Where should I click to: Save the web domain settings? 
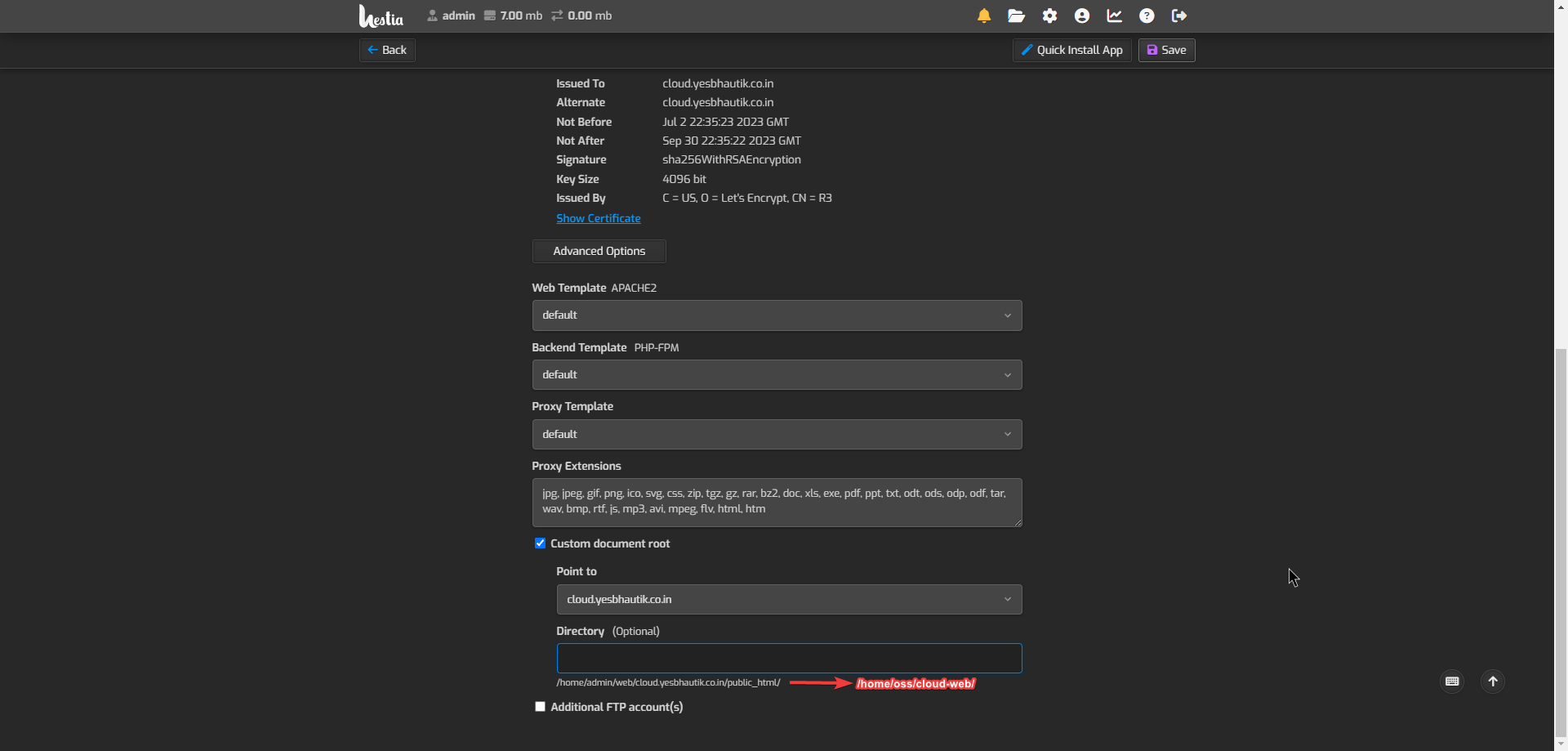tap(1166, 50)
